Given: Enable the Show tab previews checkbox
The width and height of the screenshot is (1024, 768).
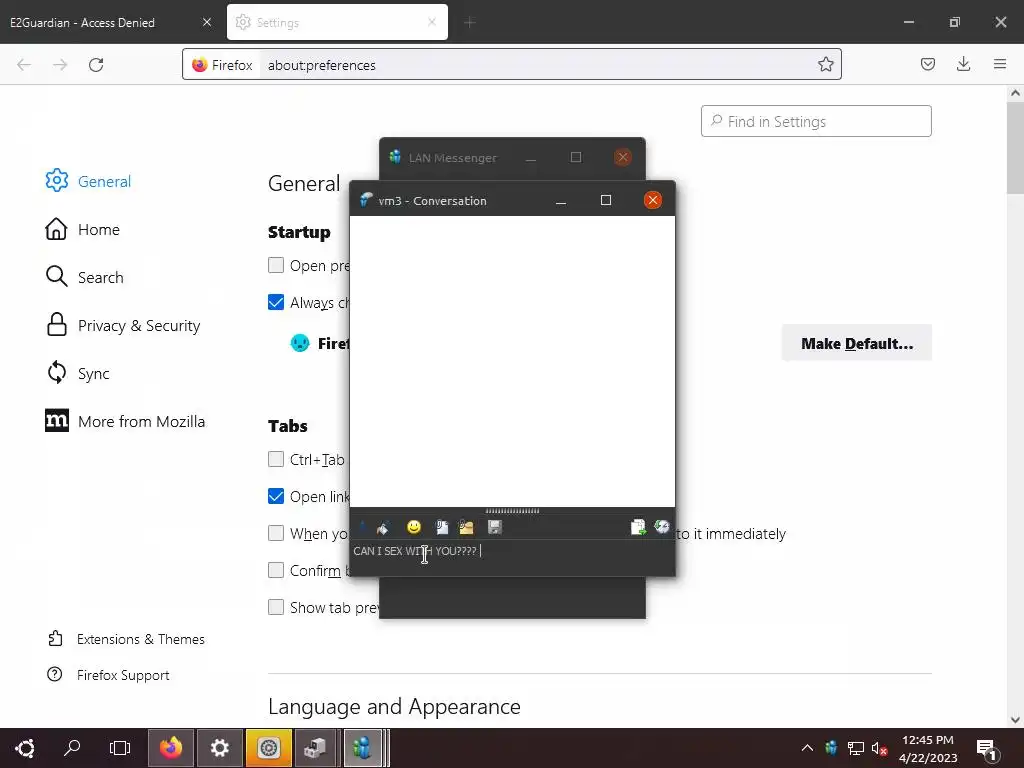Looking at the screenshot, I should pos(276,607).
